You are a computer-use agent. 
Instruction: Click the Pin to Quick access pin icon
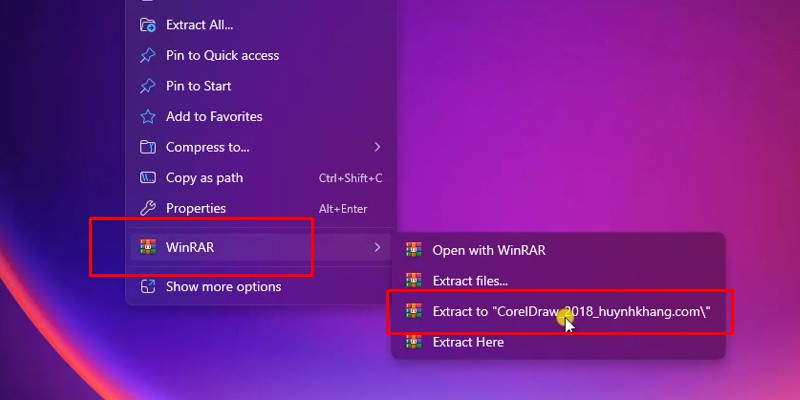[x=148, y=55]
